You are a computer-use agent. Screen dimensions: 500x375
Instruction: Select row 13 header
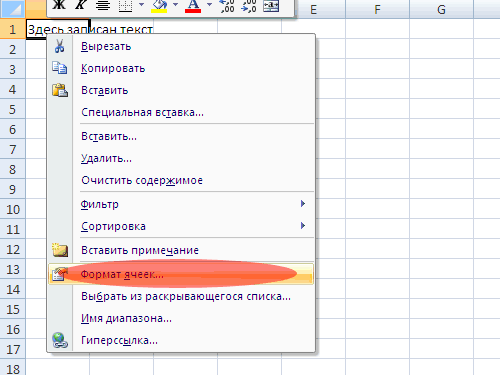click(x=13, y=269)
